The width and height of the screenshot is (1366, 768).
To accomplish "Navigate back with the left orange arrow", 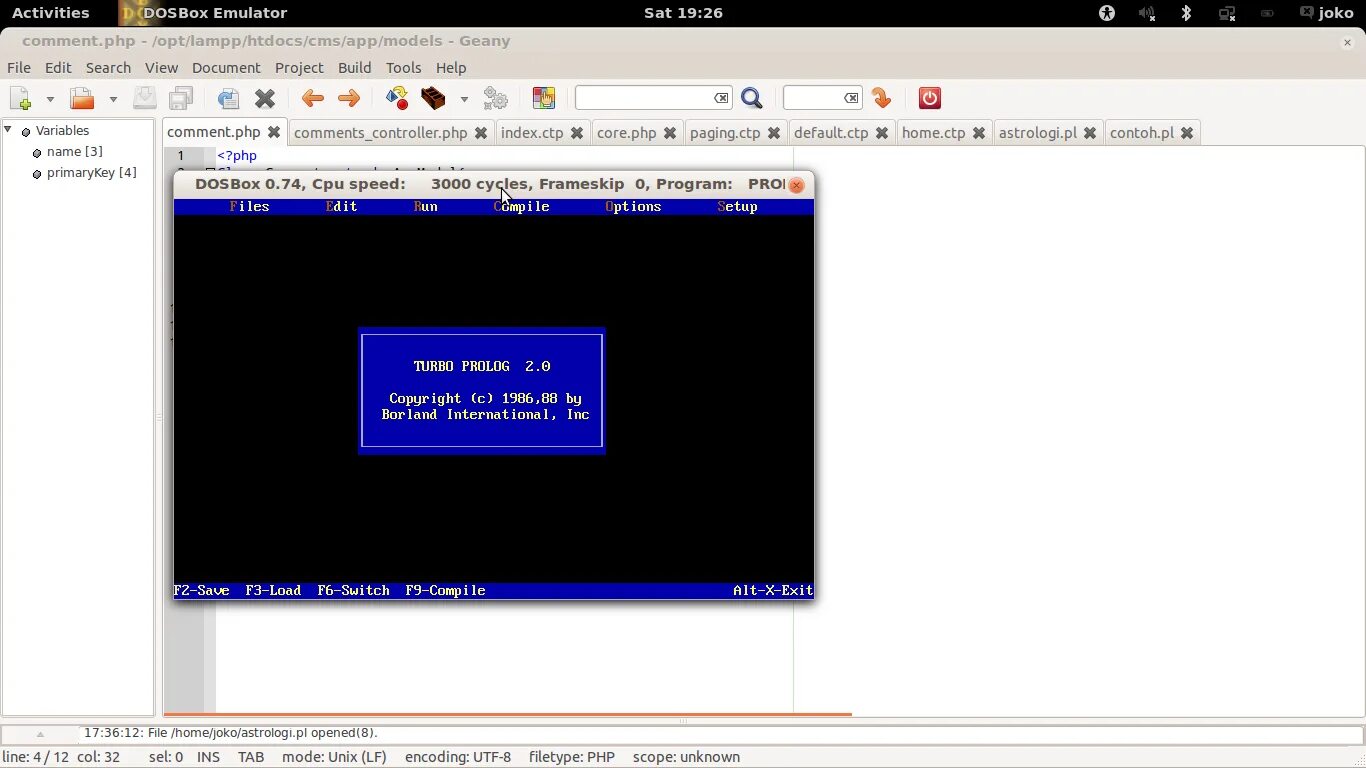I will pyautogui.click(x=313, y=98).
